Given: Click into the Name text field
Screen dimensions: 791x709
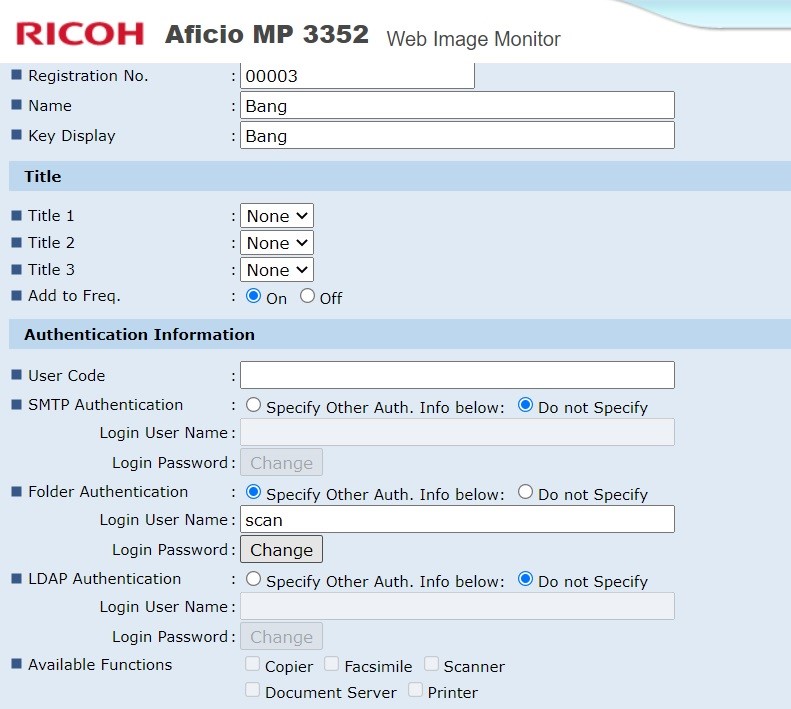Looking at the screenshot, I should [x=457, y=106].
